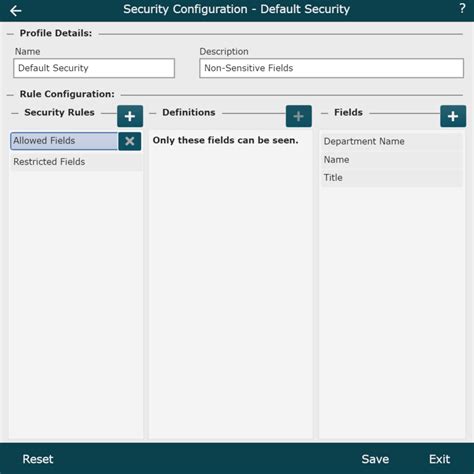Click the 'Only these fields can be seen.' definition
This screenshot has height=474, width=474.
click(226, 141)
